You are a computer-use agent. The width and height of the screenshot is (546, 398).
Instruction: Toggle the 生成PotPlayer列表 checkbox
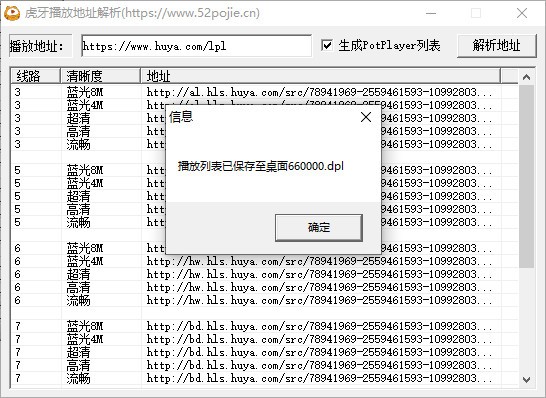[327, 45]
